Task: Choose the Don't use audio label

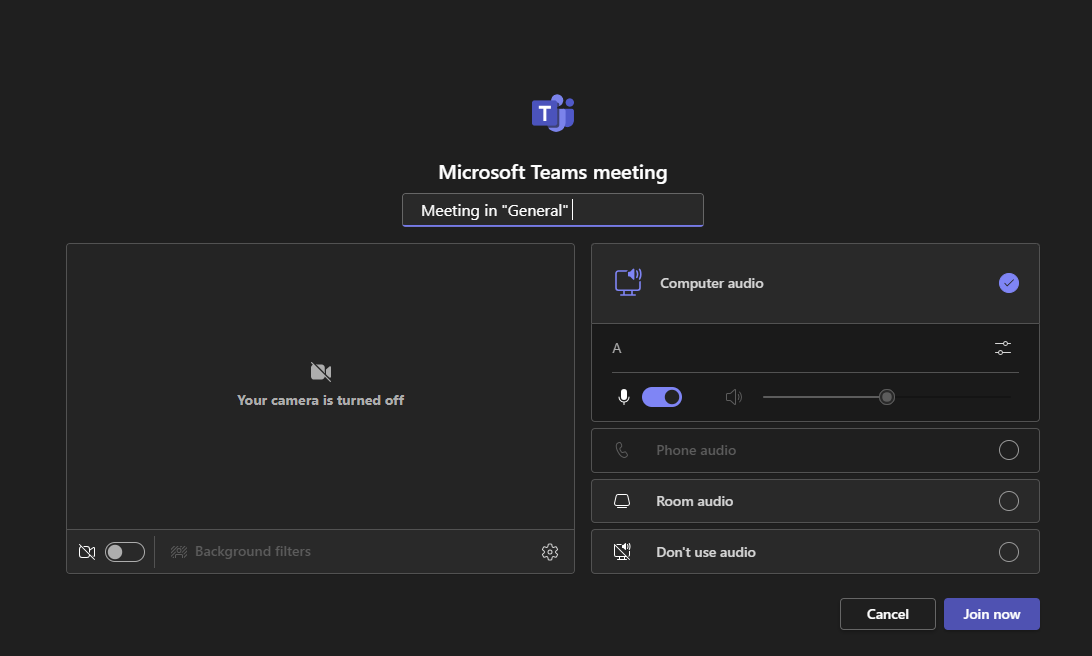Action: [705, 552]
